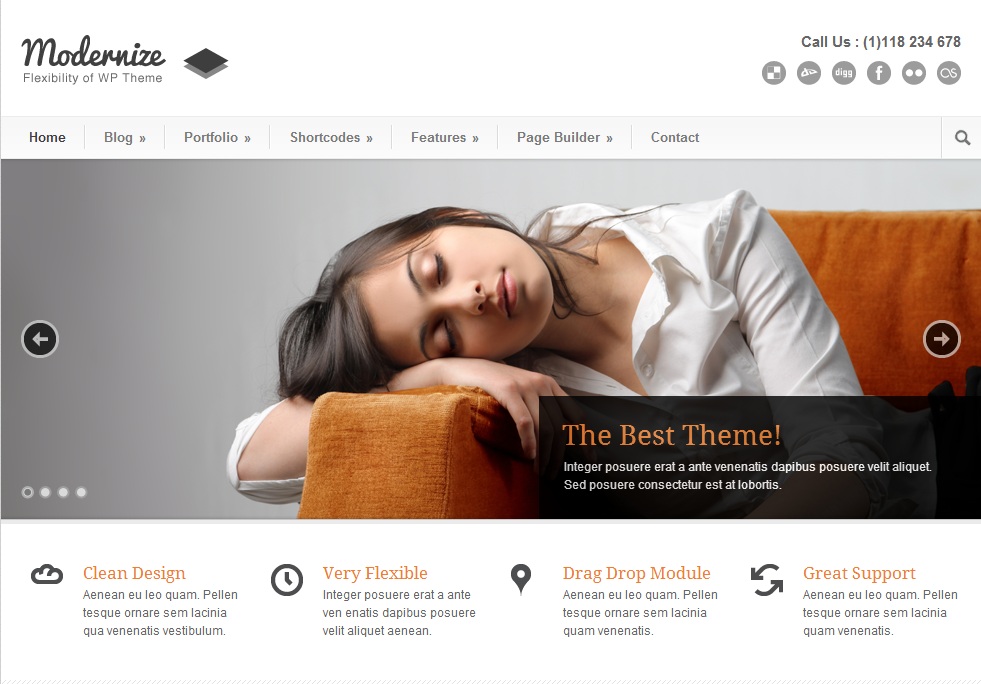Click the Delicious social icon
The height and width of the screenshot is (684, 981).
pyautogui.click(x=773, y=73)
